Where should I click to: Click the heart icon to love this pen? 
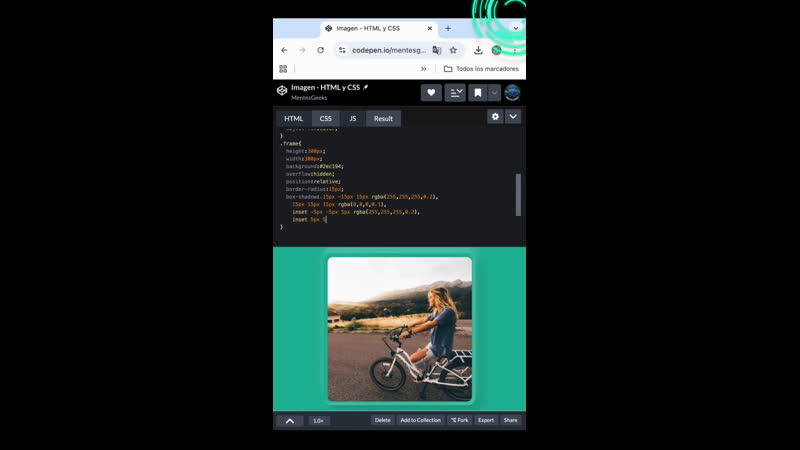(432, 93)
